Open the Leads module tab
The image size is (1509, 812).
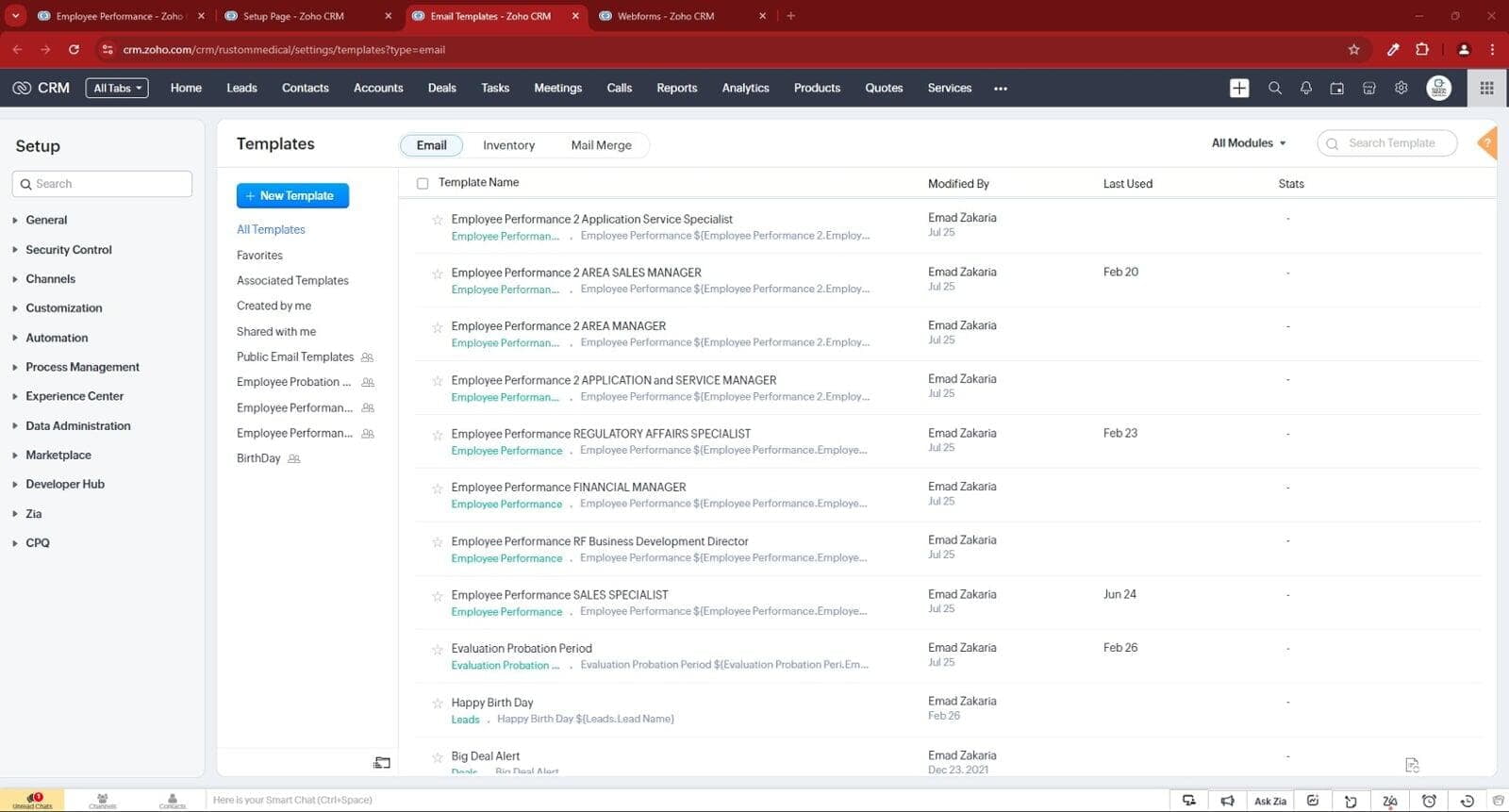241,88
